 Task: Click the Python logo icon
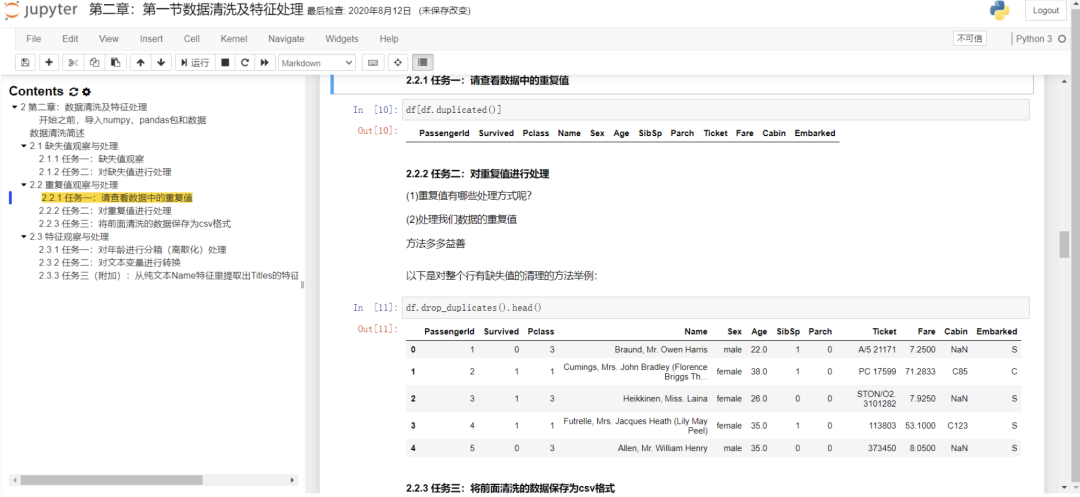[x=1001, y=10]
